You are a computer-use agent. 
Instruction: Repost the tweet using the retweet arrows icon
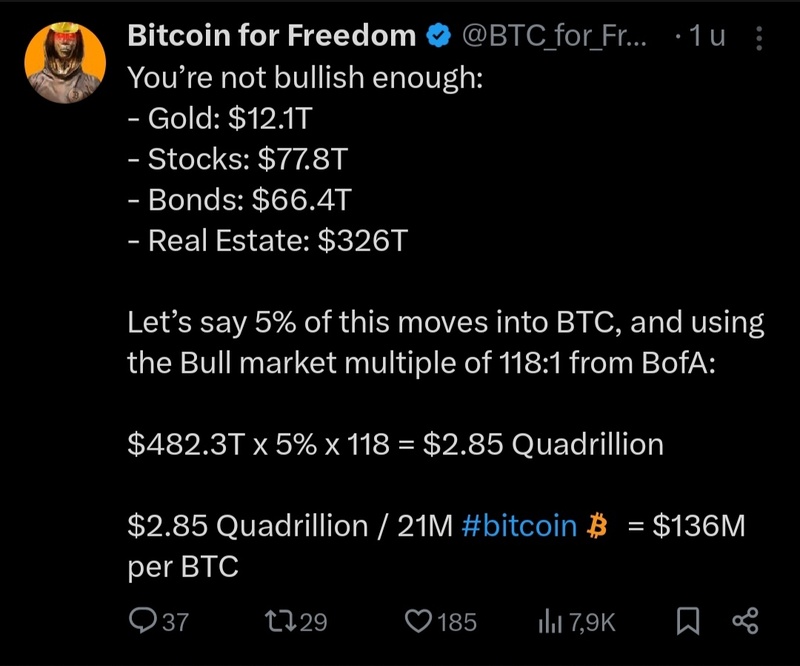(279, 622)
